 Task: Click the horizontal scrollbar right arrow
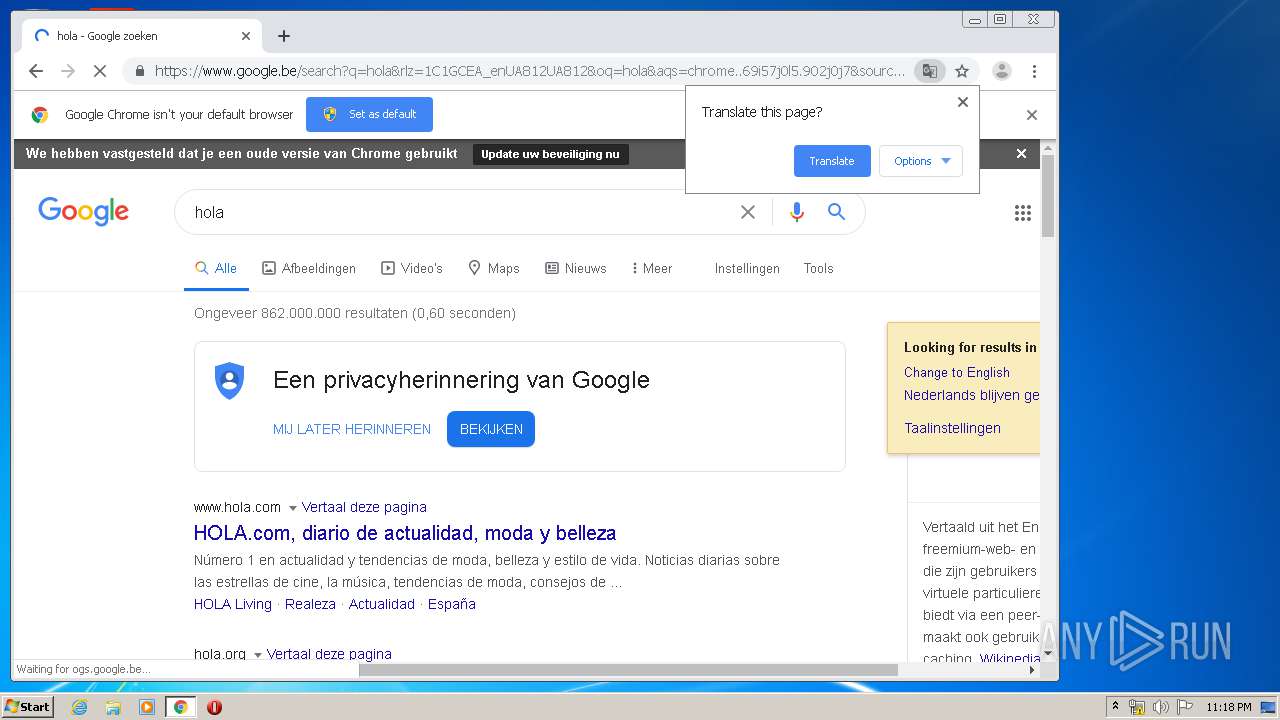coord(1032,670)
